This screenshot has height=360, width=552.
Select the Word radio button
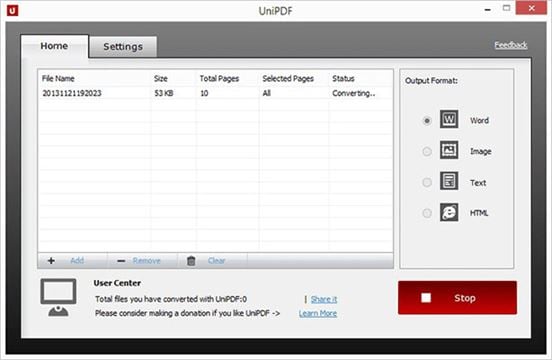click(x=427, y=121)
